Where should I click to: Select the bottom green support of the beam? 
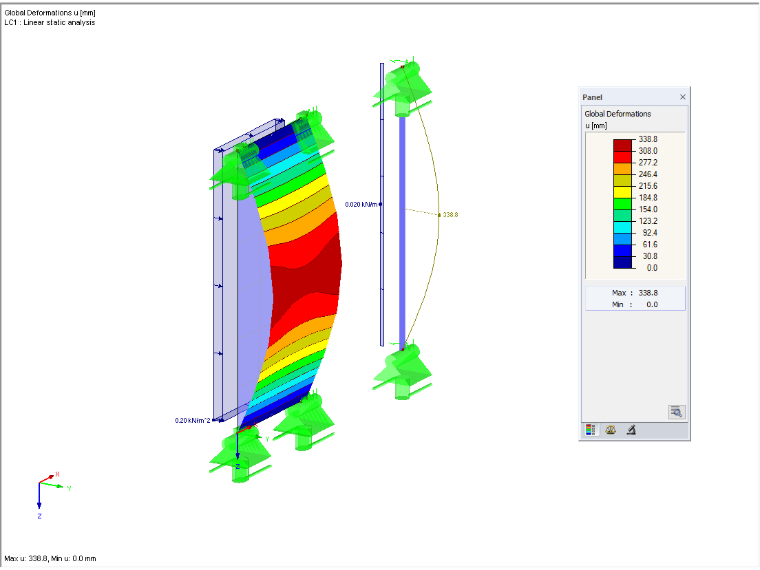click(402, 371)
